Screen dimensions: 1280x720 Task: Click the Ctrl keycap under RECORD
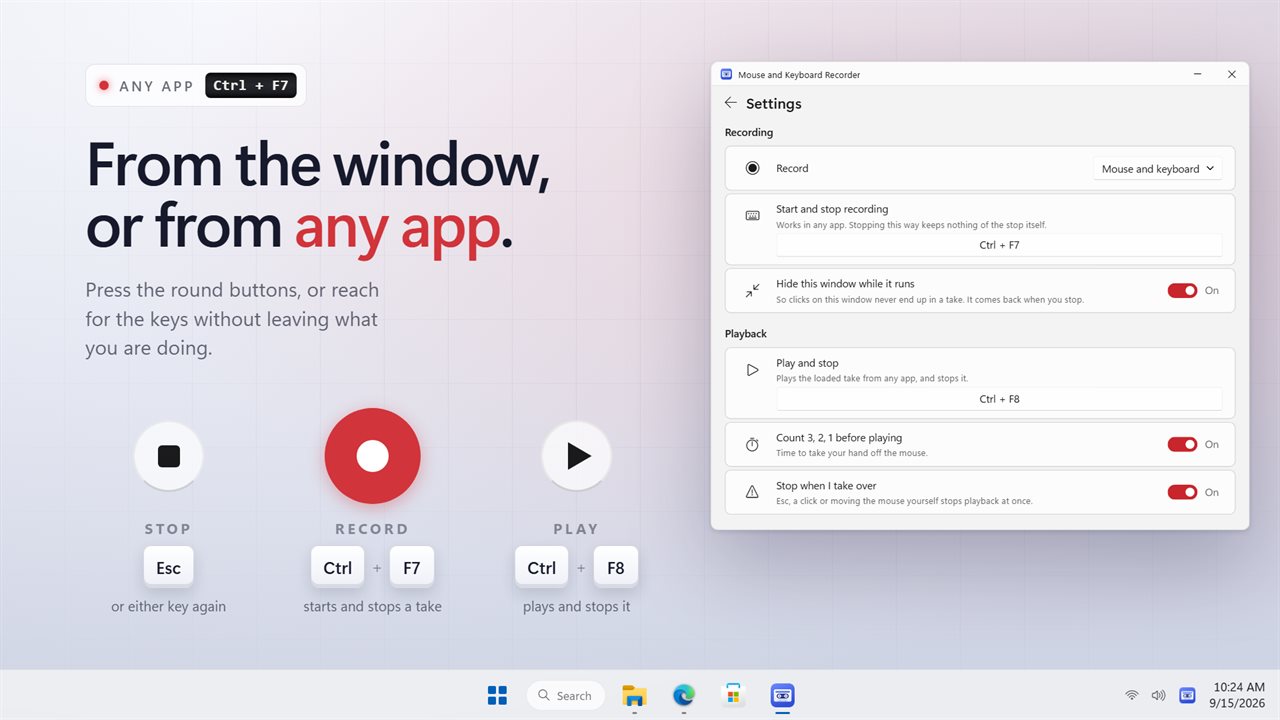[338, 568]
